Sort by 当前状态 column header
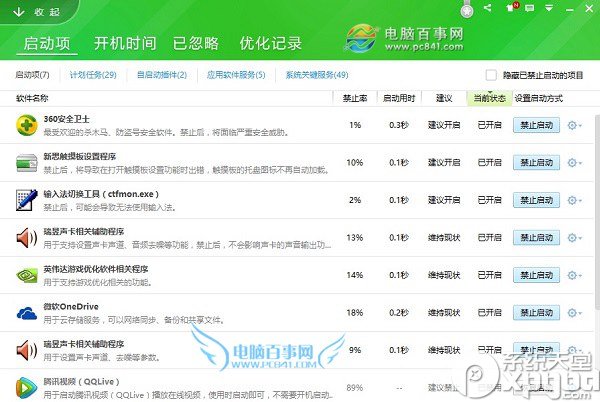 (x=489, y=98)
